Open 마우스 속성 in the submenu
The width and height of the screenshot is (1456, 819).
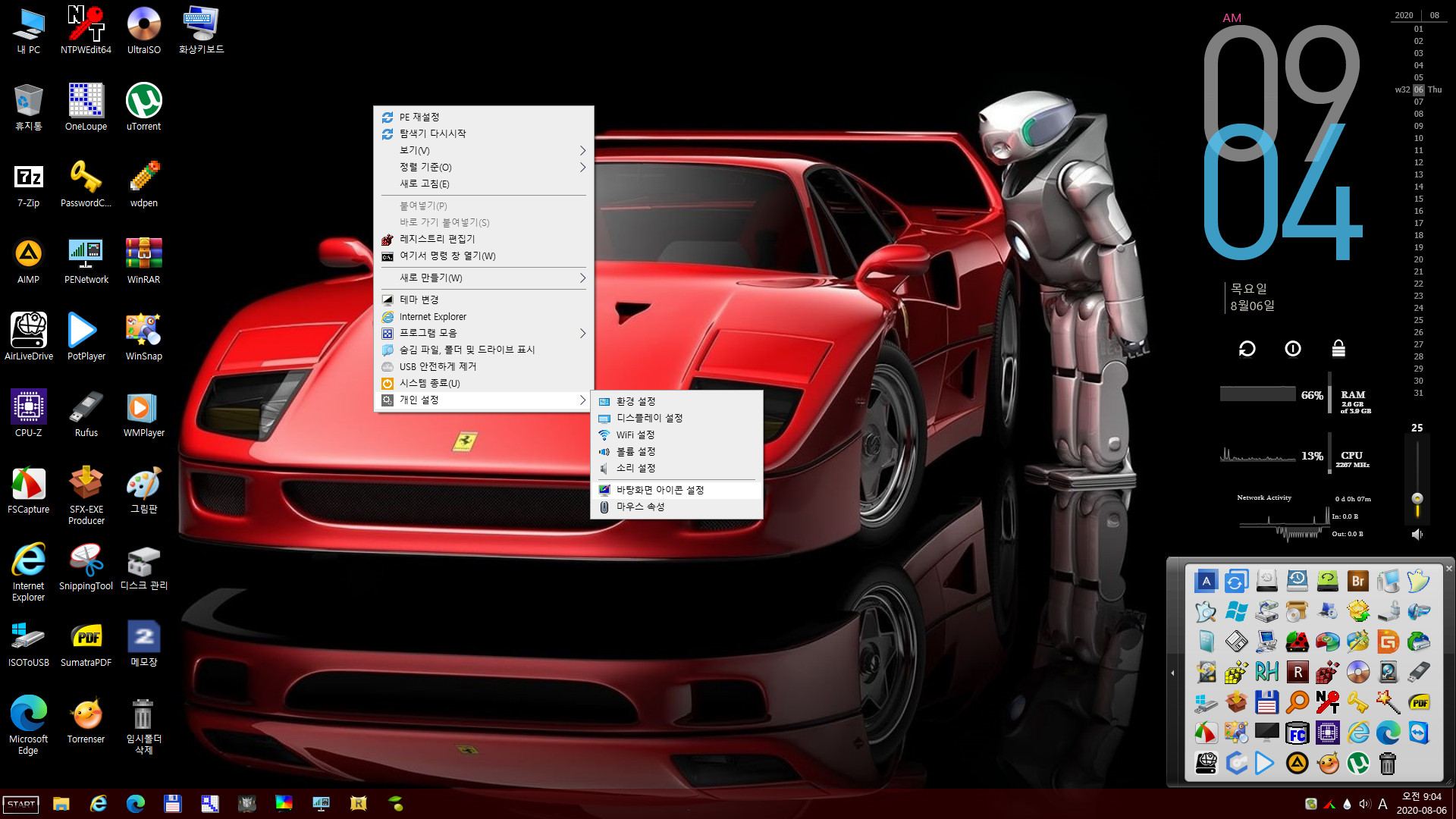[x=676, y=507]
